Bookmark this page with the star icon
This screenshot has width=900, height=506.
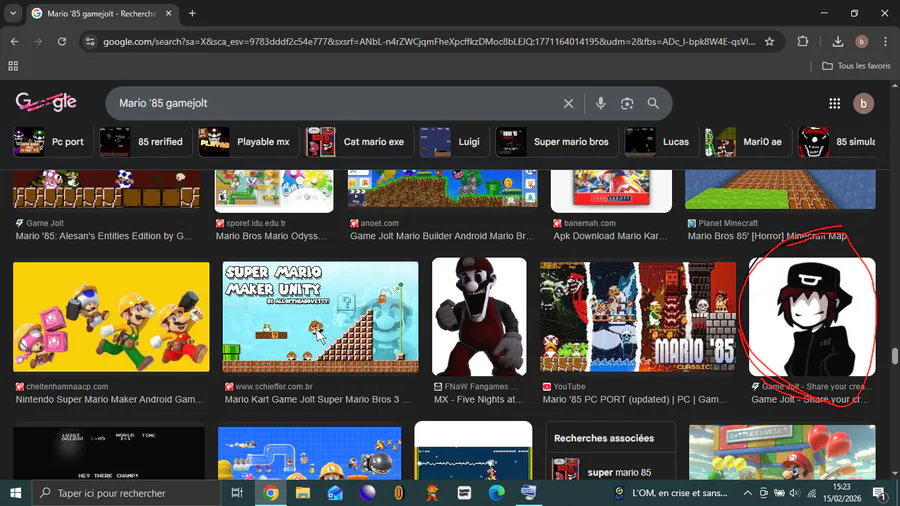coord(770,41)
